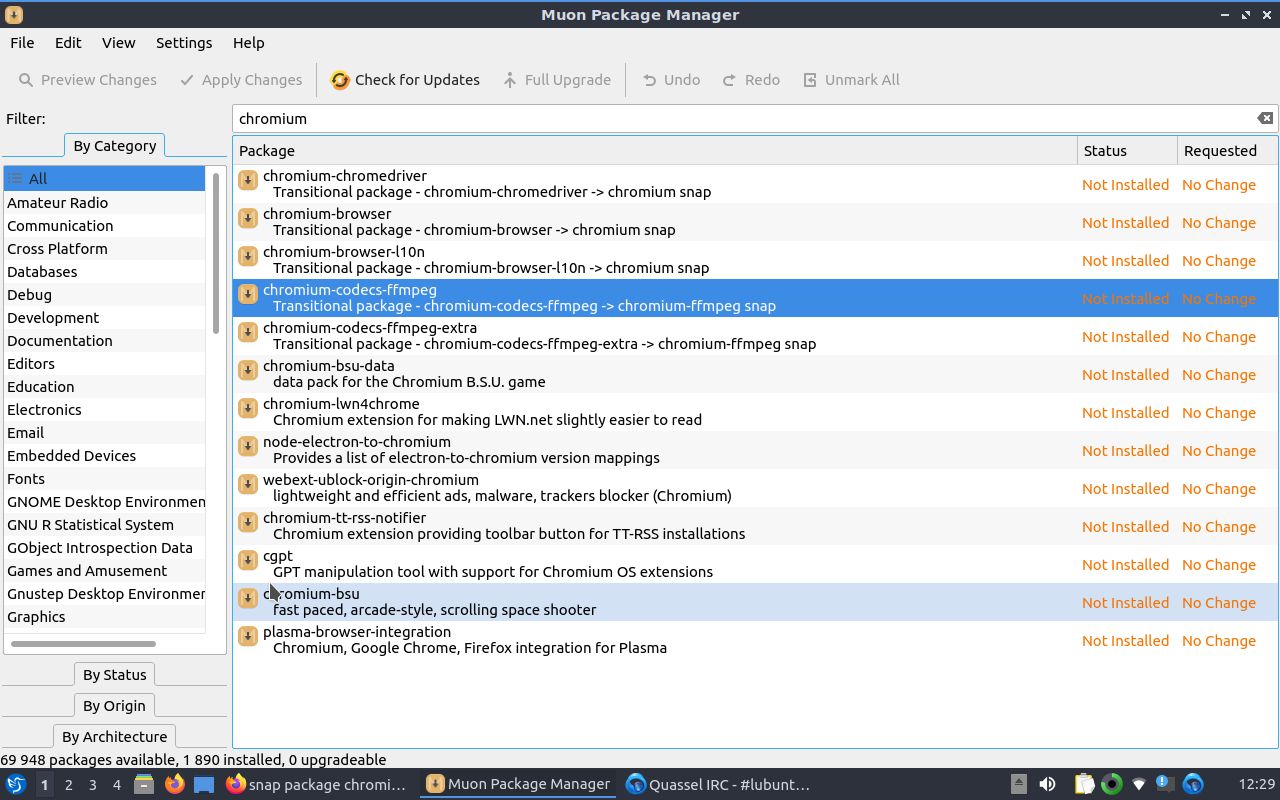Click the chromium-bsu 'fast paced, arcade-style' description
This screenshot has height=800, width=1280.
(434, 610)
